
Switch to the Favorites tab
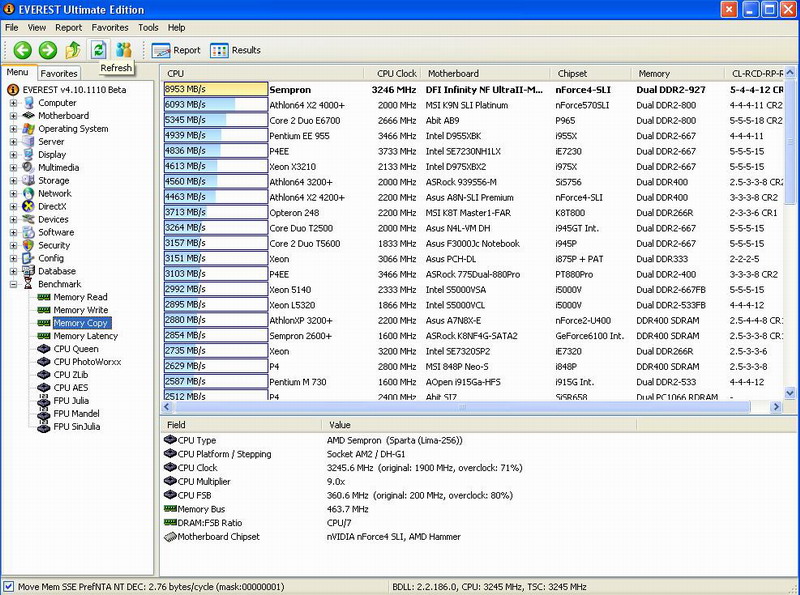click(59, 73)
